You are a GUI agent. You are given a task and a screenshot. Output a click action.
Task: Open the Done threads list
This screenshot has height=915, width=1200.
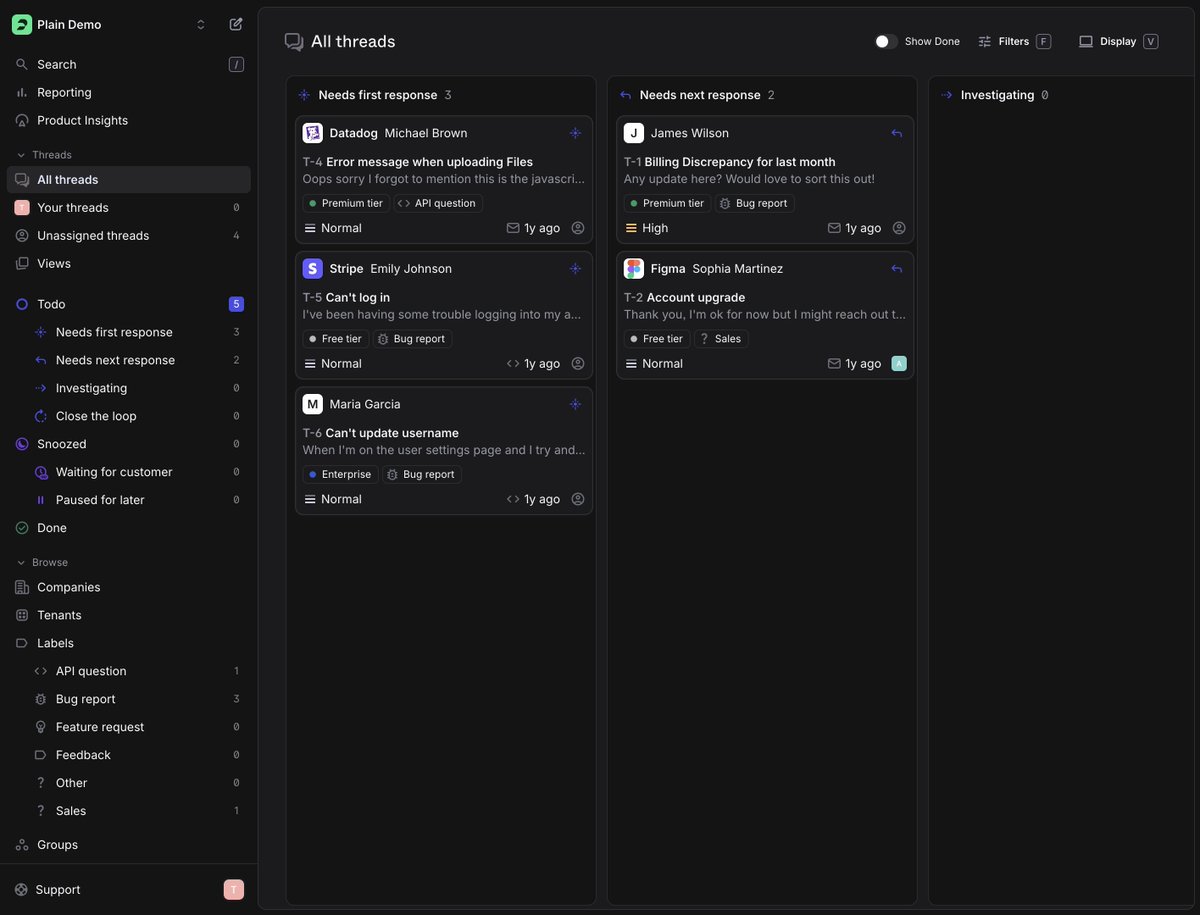129,528
